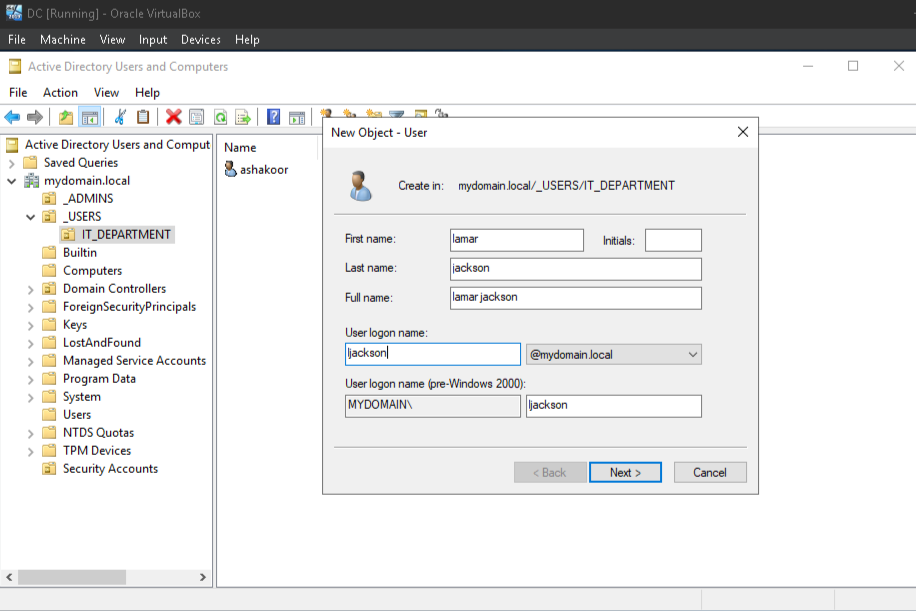The image size is (916, 611).
Task: Click the Up one level folder icon
Action: (x=66, y=117)
